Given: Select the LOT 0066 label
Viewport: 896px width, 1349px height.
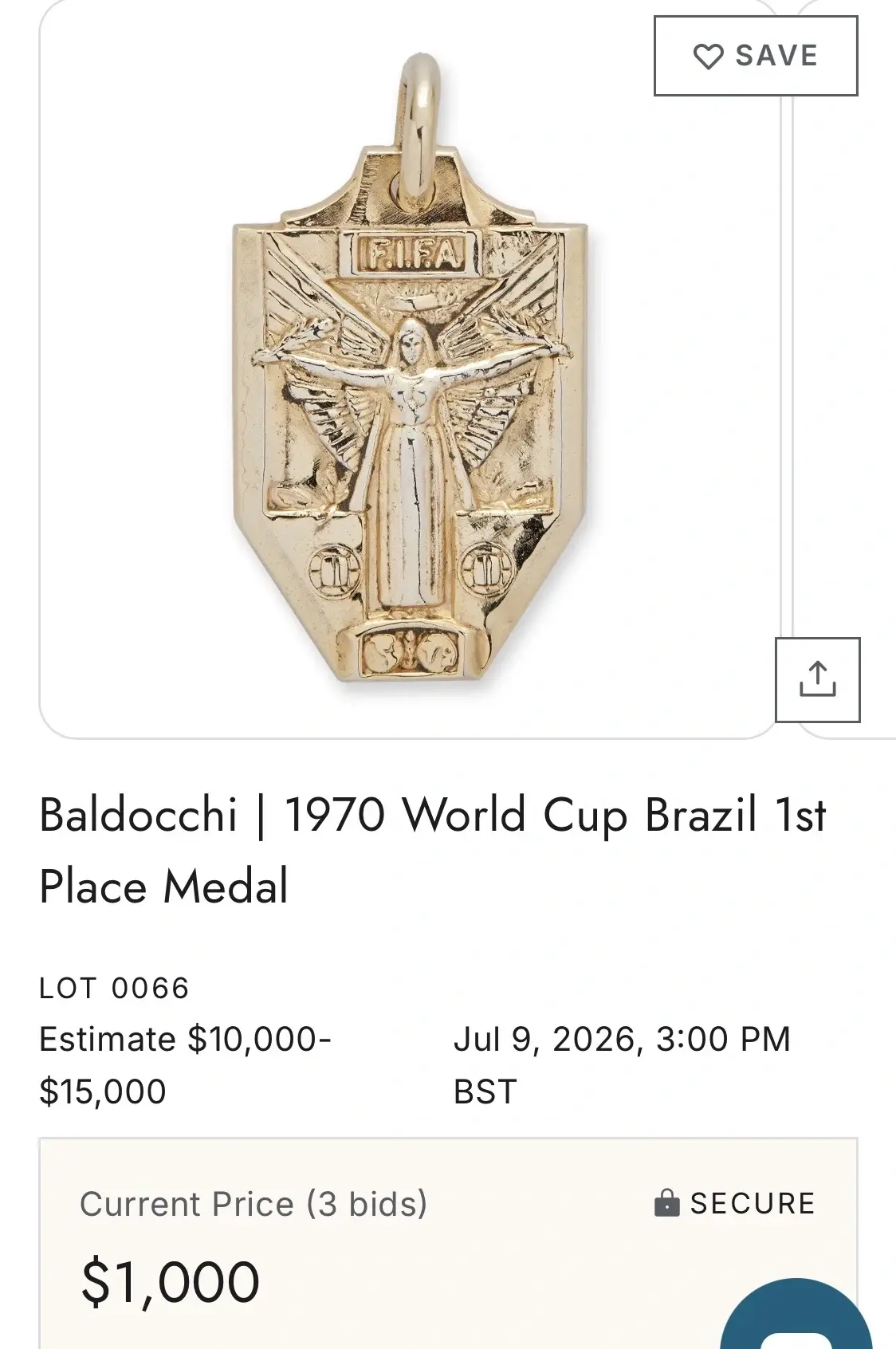Looking at the screenshot, I should tap(114, 989).
